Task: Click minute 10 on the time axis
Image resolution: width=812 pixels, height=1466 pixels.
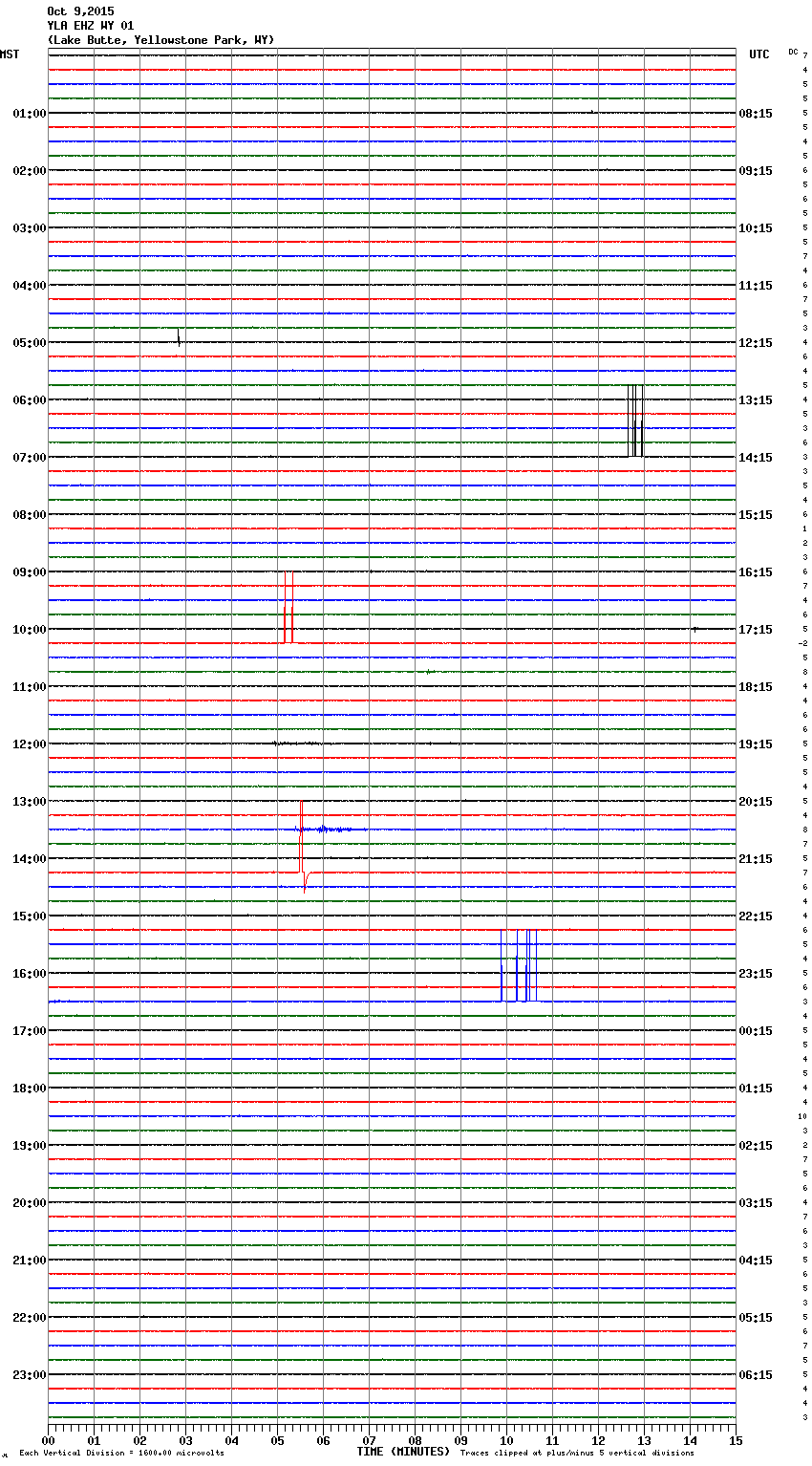Action: (506, 1440)
